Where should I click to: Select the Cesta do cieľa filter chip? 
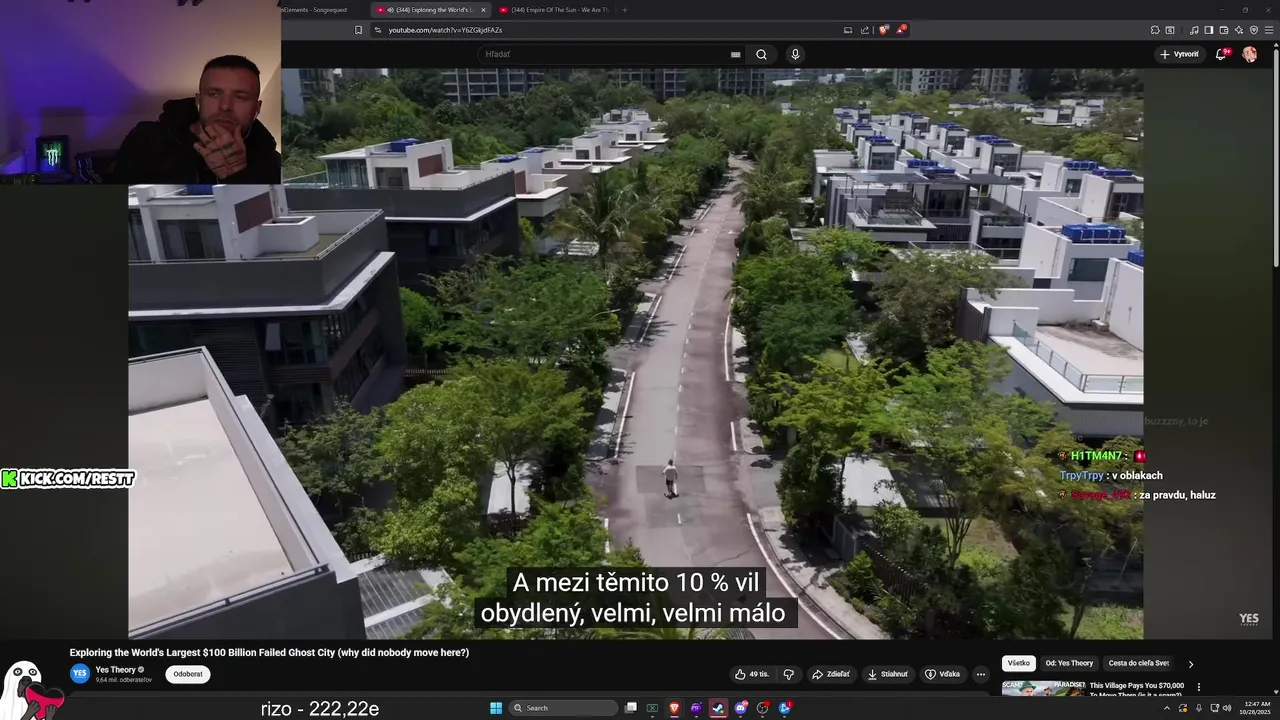click(x=1138, y=663)
